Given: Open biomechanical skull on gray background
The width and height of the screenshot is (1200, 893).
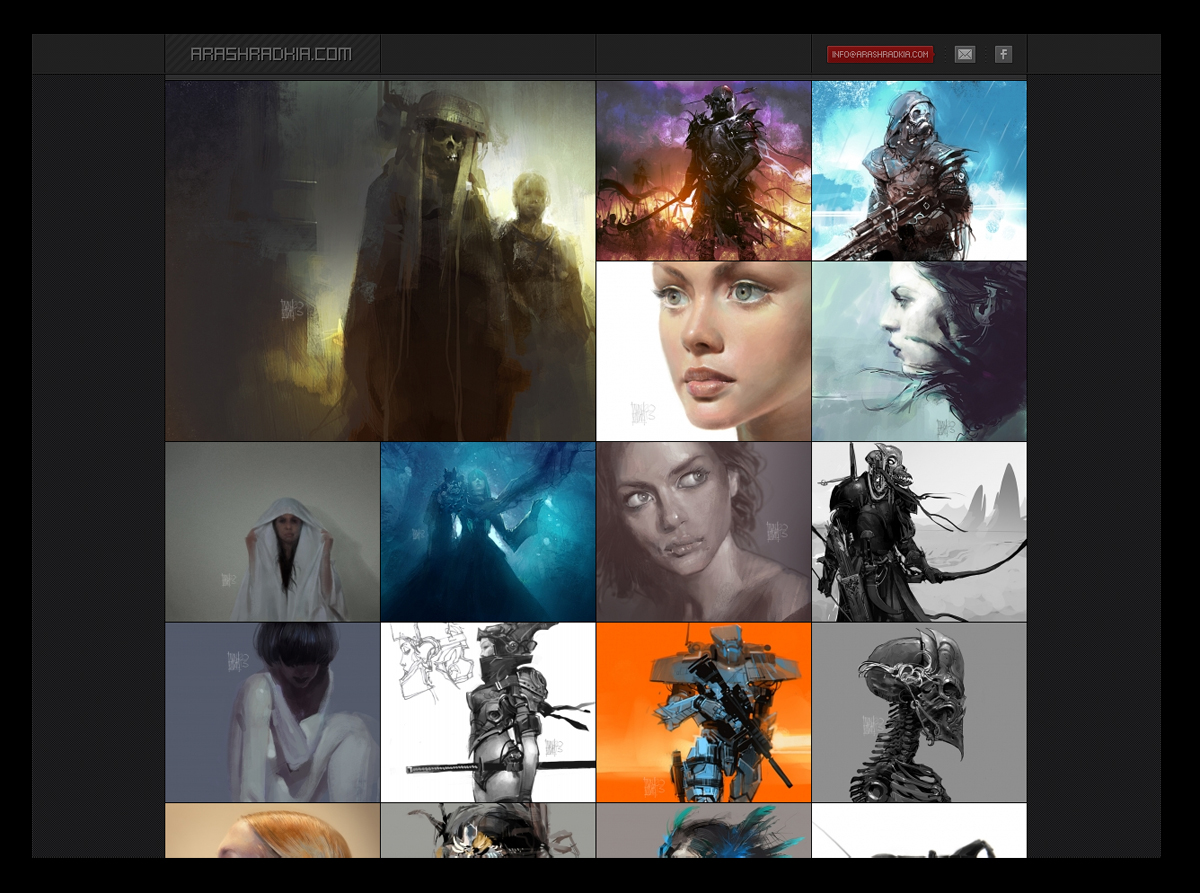Looking at the screenshot, I should pyautogui.click(x=919, y=712).
